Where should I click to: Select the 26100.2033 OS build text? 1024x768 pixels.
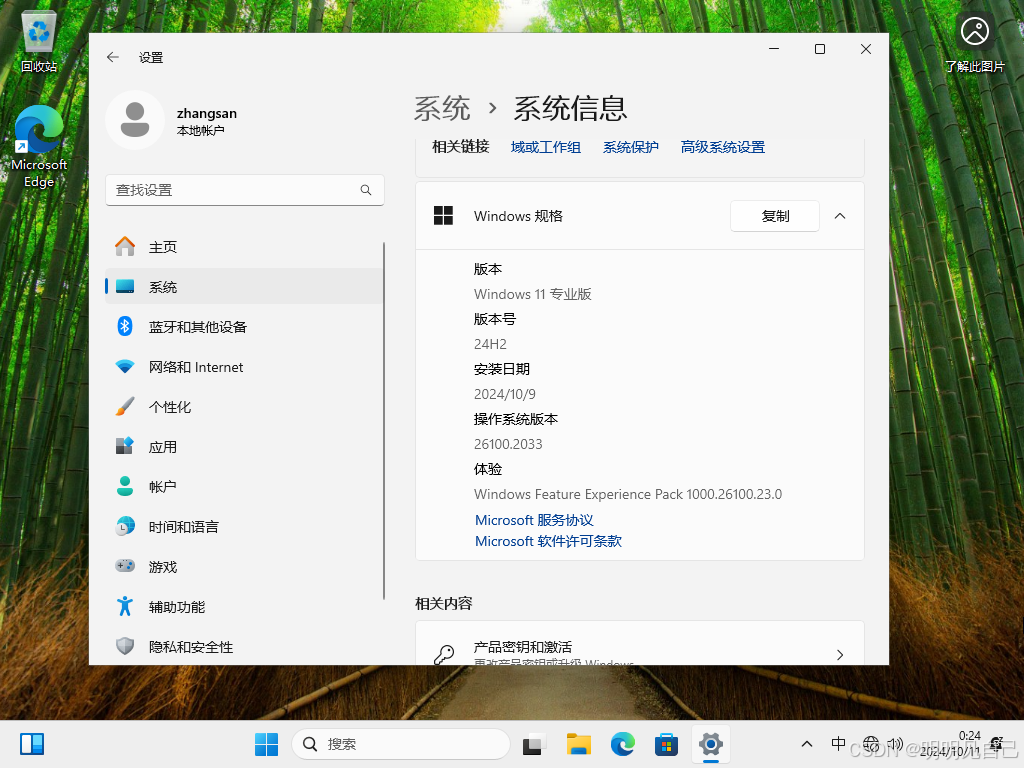click(x=508, y=444)
